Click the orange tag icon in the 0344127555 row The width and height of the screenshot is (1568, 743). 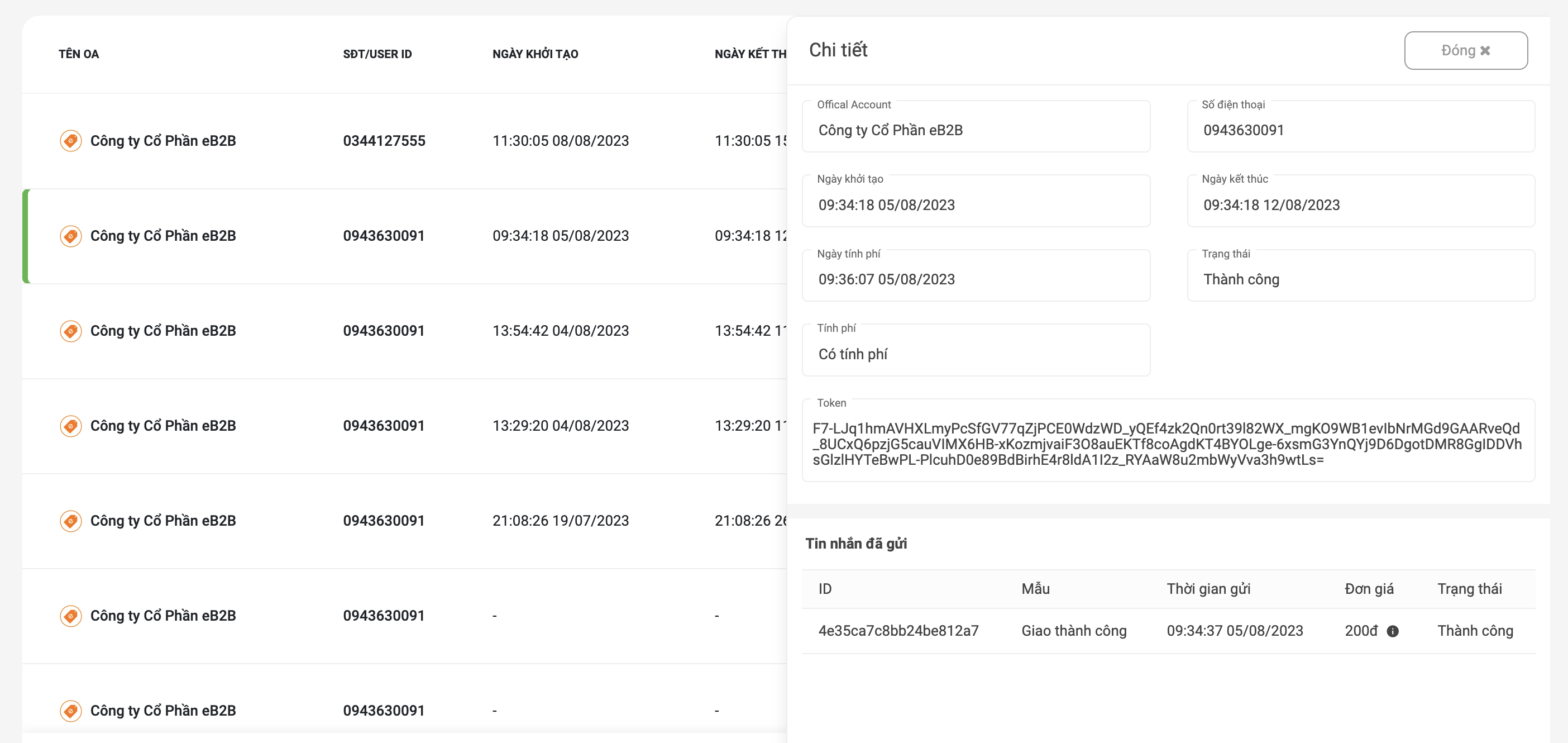[70, 141]
